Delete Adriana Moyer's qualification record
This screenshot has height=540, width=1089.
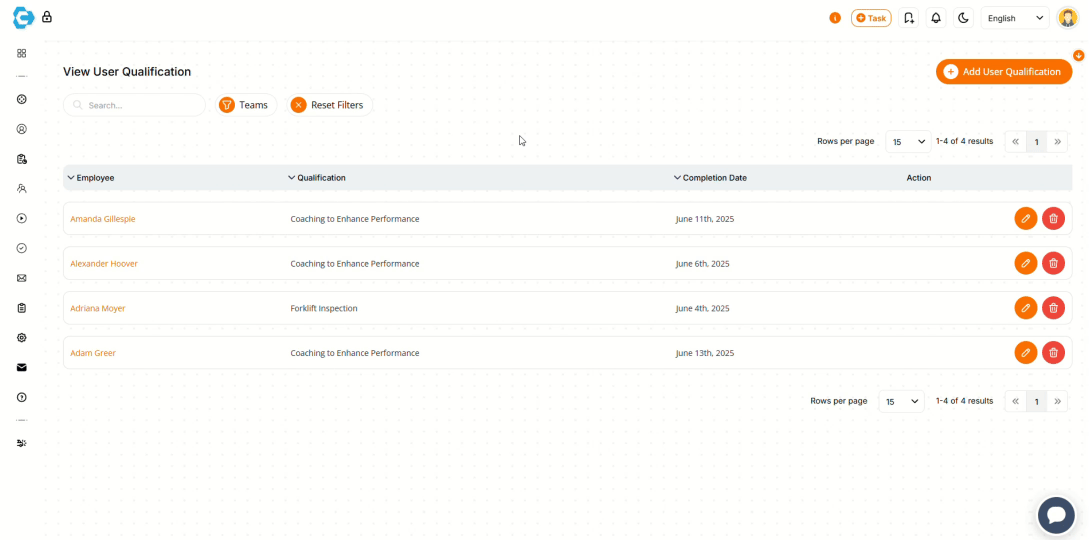1053,308
